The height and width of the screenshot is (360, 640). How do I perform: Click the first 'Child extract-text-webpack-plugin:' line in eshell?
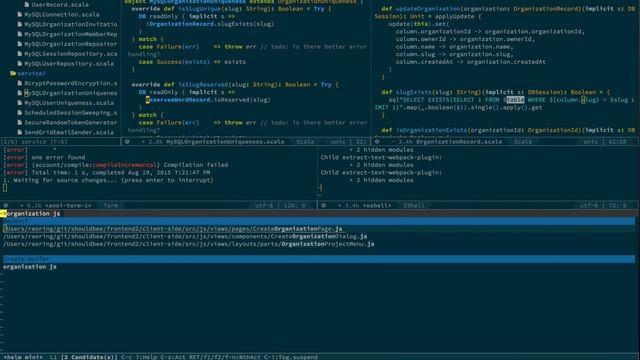click(x=381, y=157)
